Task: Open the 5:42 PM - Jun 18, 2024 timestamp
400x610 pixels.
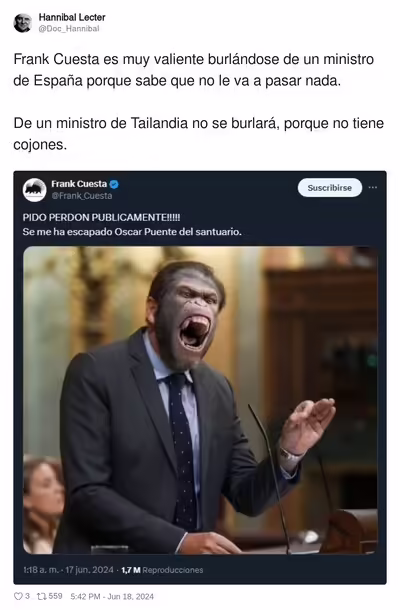Action: click(112, 596)
